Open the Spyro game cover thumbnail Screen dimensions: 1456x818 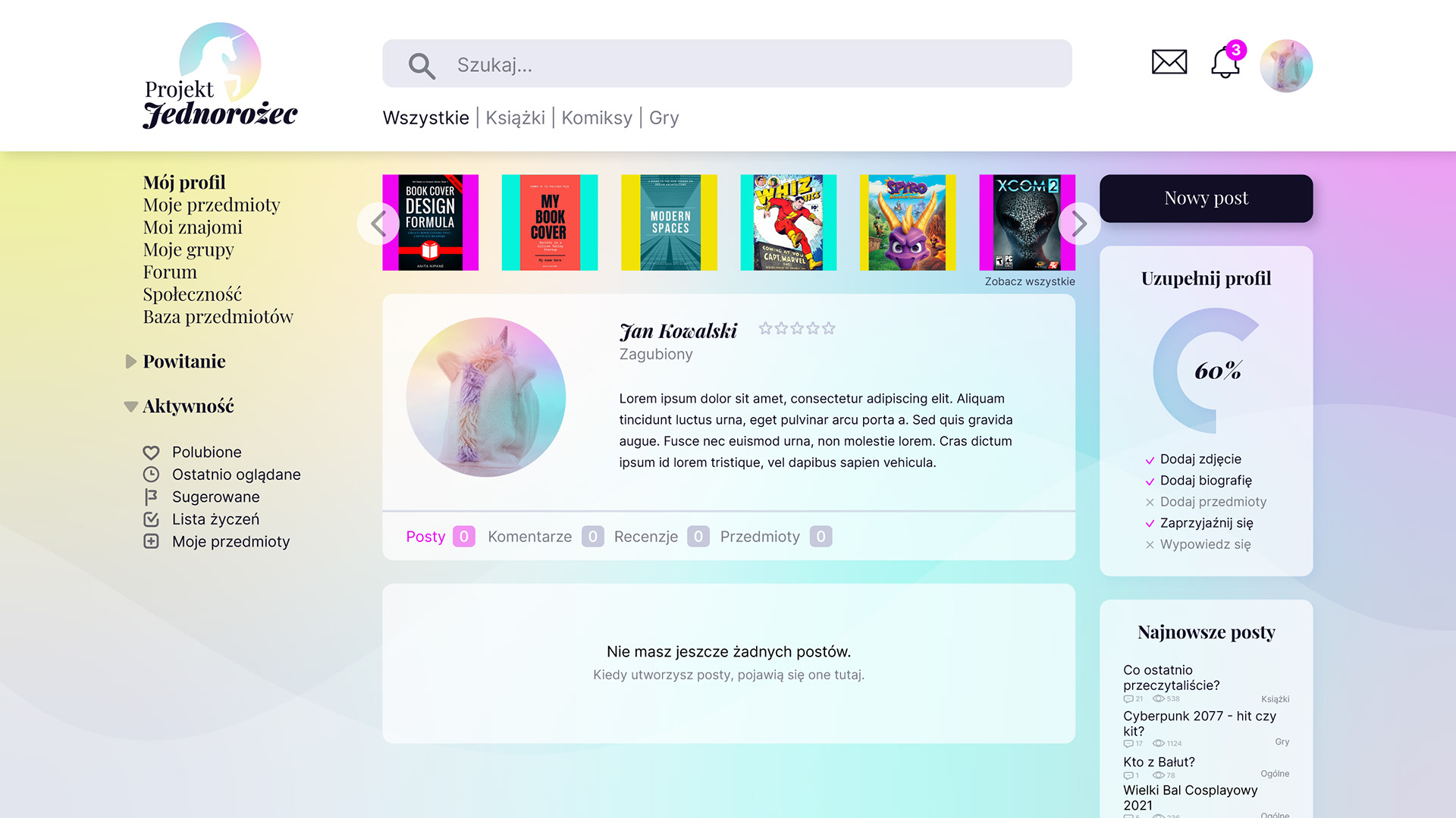click(x=908, y=223)
